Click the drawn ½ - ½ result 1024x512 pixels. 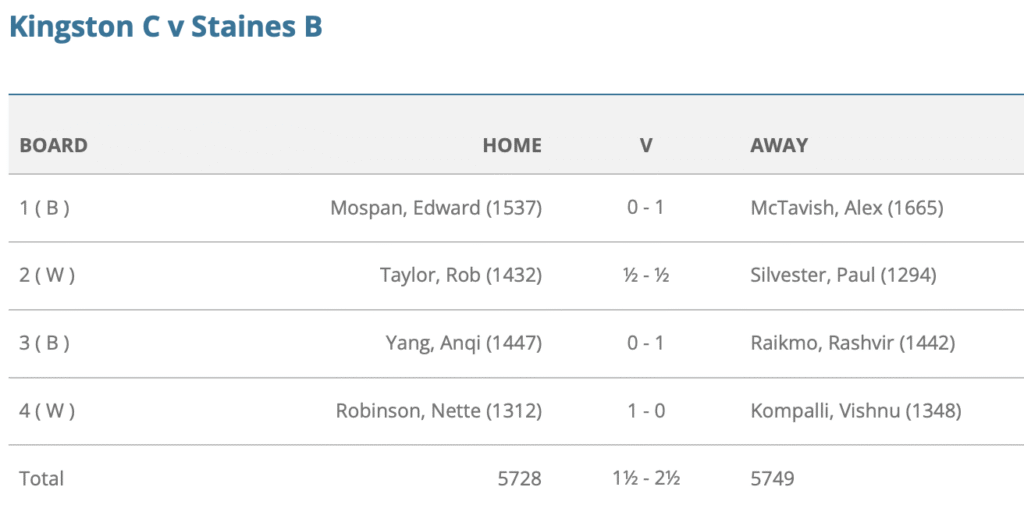click(646, 276)
